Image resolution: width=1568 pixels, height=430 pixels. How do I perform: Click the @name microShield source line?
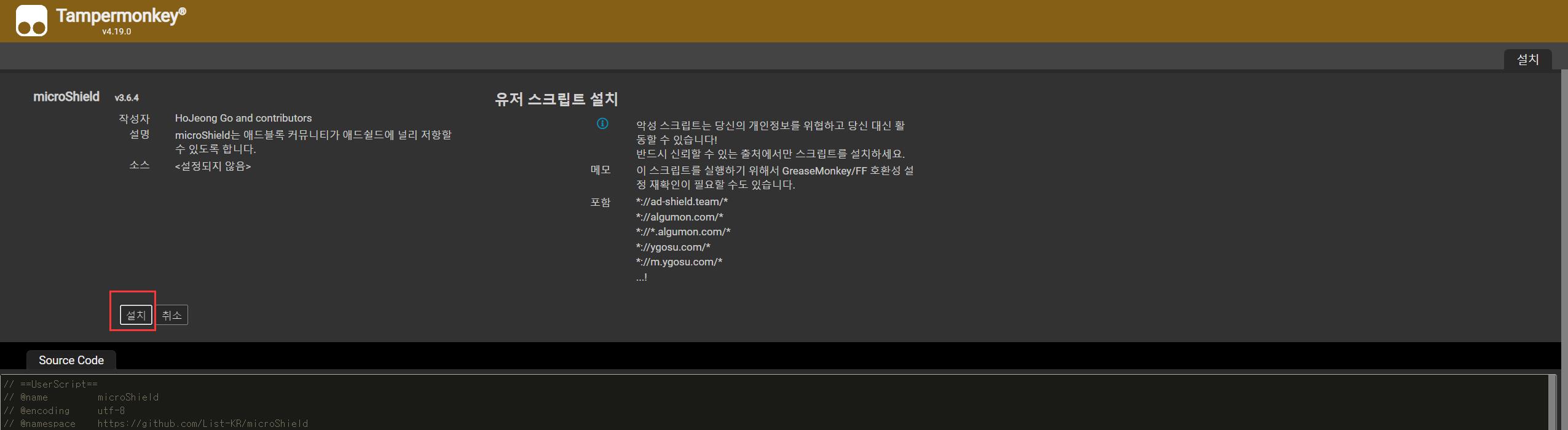click(x=81, y=397)
